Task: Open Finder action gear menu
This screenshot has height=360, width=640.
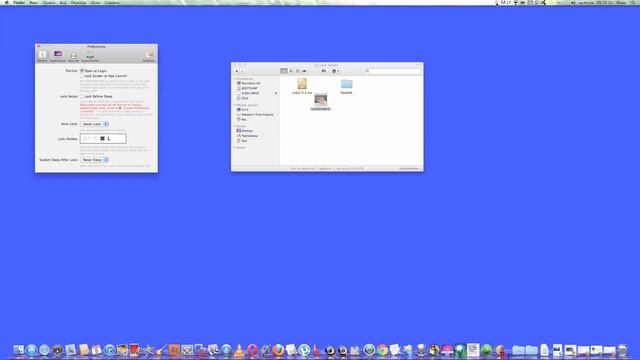Action: click(x=336, y=71)
